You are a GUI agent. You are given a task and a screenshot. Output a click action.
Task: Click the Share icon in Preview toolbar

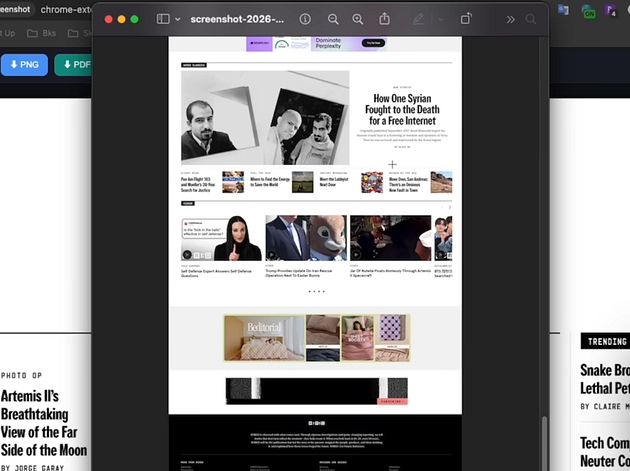click(x=385, y=19)
